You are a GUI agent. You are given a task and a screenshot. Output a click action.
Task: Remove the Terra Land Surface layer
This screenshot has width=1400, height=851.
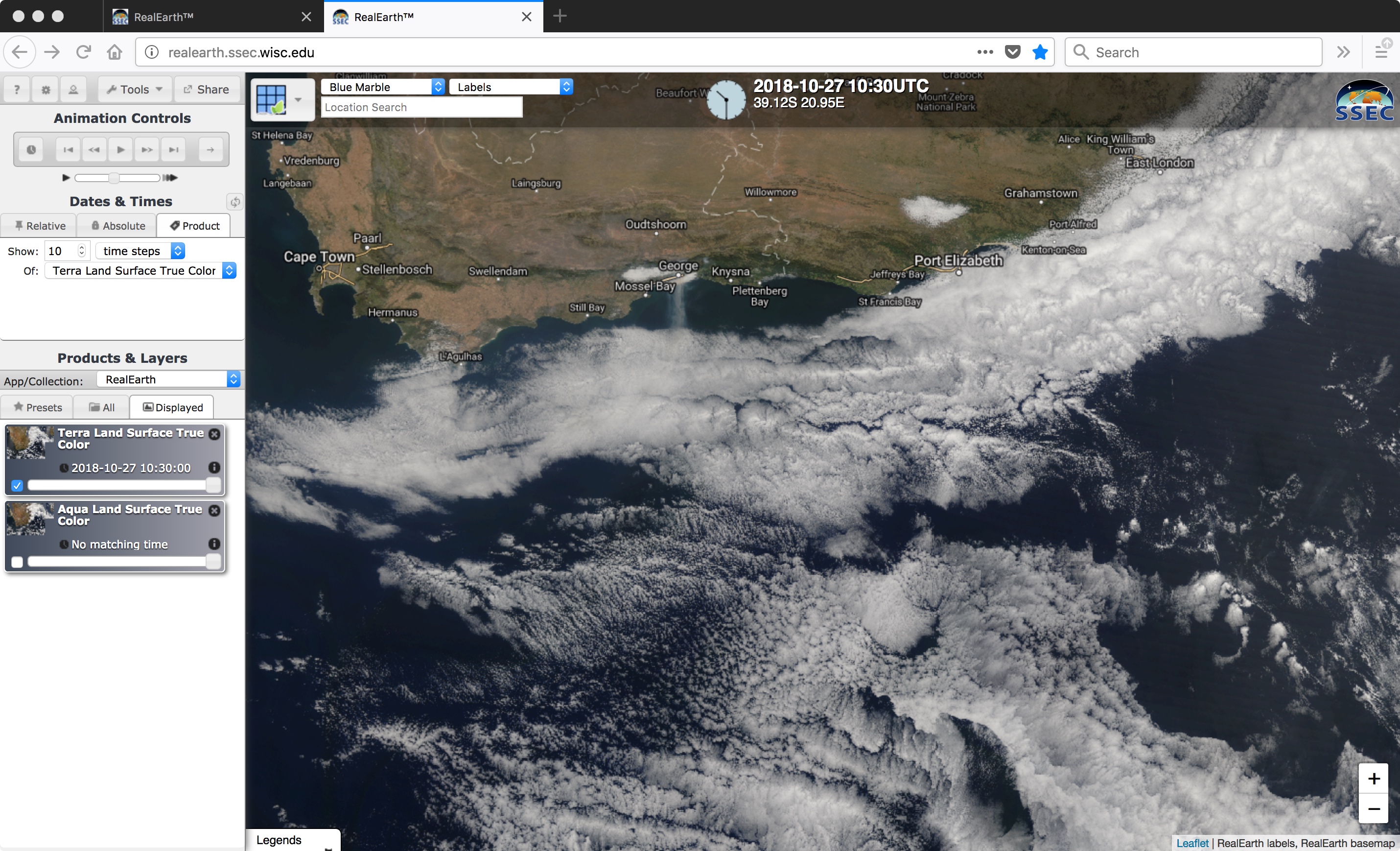214,434
